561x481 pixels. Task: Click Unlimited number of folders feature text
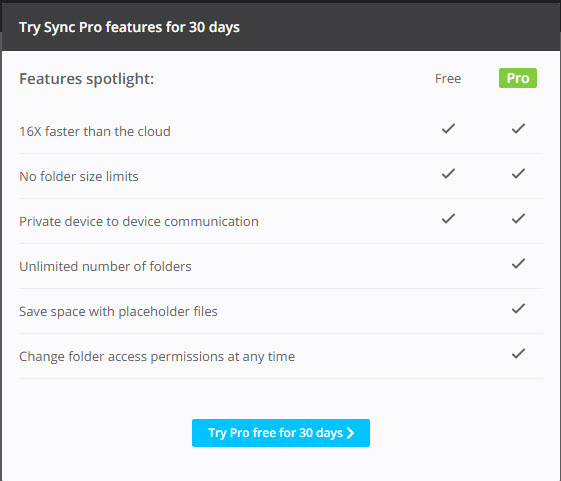pos(105,267)
